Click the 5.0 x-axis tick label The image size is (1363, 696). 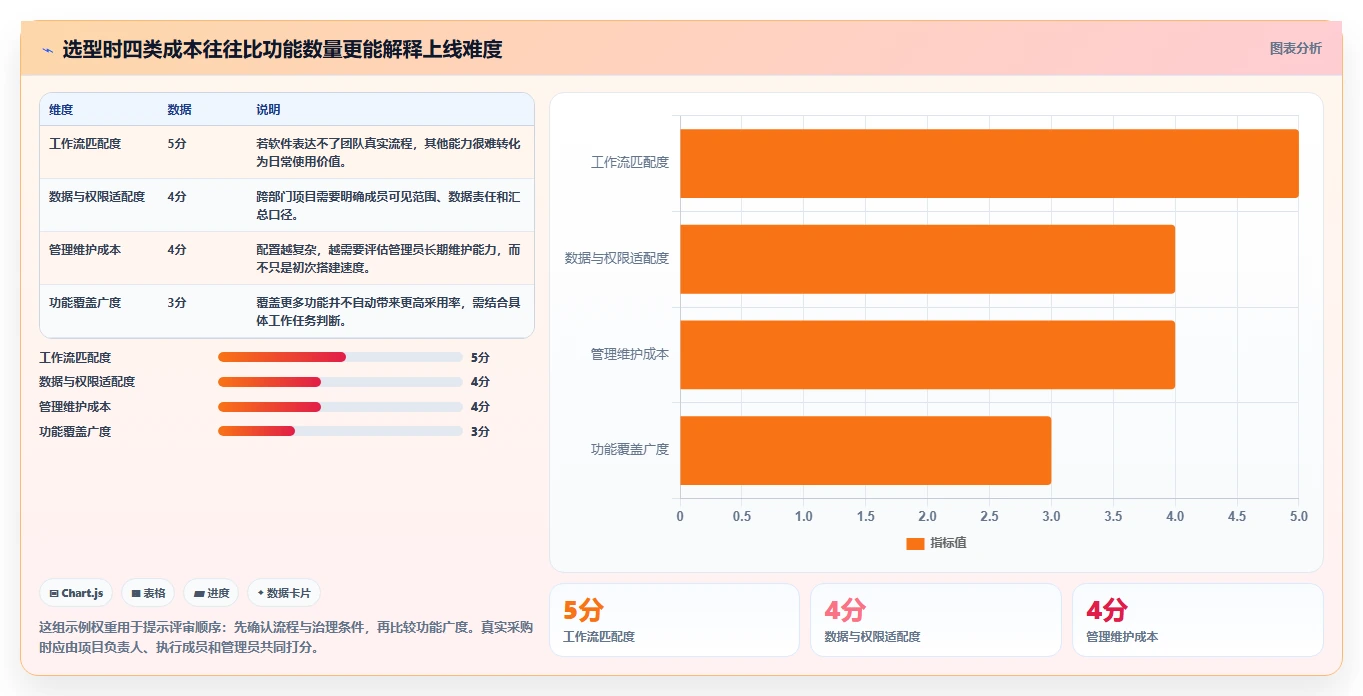[x=1298, y=516]
